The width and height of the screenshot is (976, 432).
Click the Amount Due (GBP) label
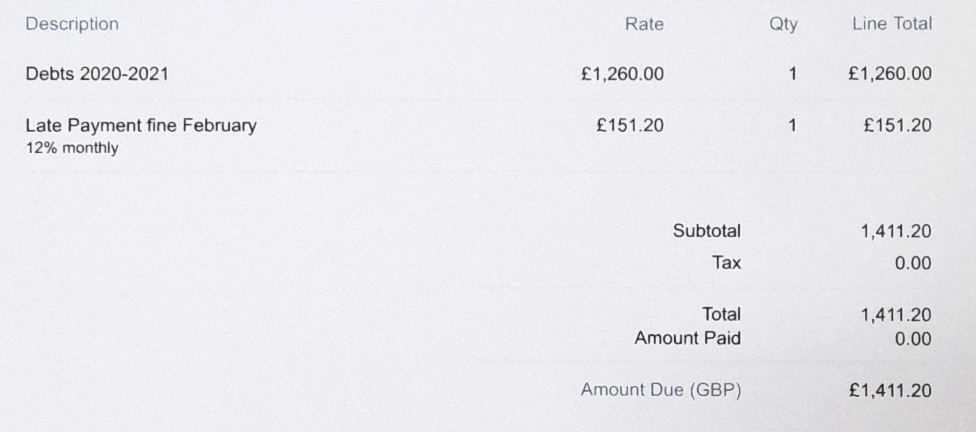click(x=661, y=390)
